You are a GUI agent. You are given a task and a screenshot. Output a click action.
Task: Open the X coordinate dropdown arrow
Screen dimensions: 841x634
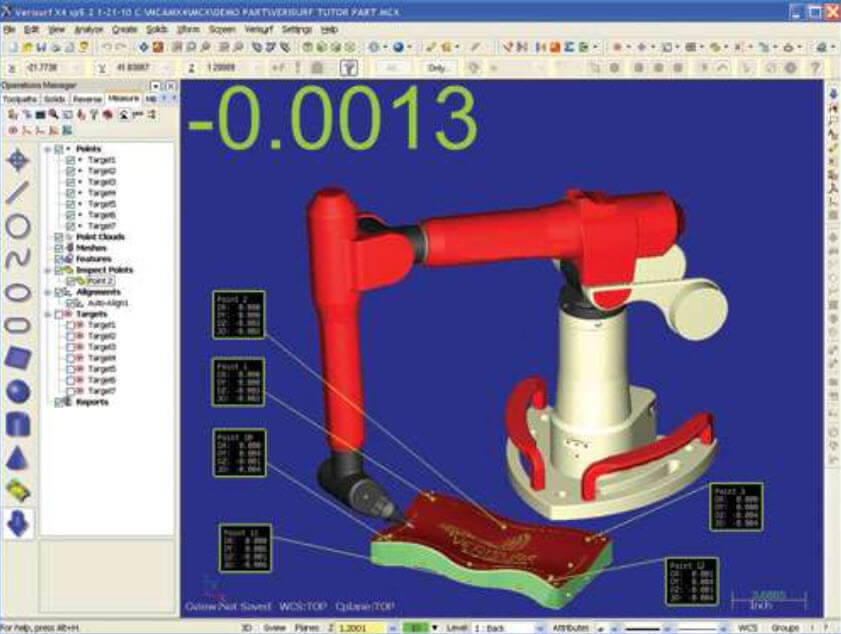pos(78,68)
